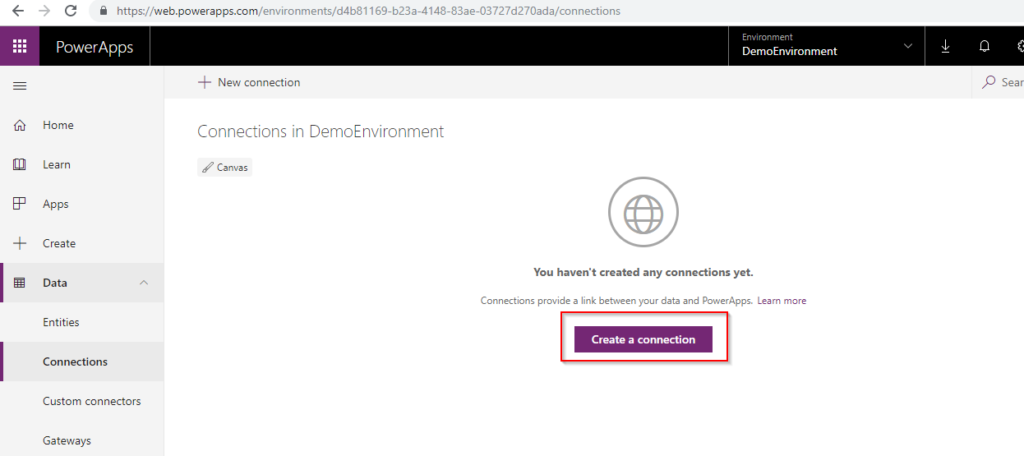Click the plus icon beside New connection
The image size is (1024, 456).
(x=204, y=82)
